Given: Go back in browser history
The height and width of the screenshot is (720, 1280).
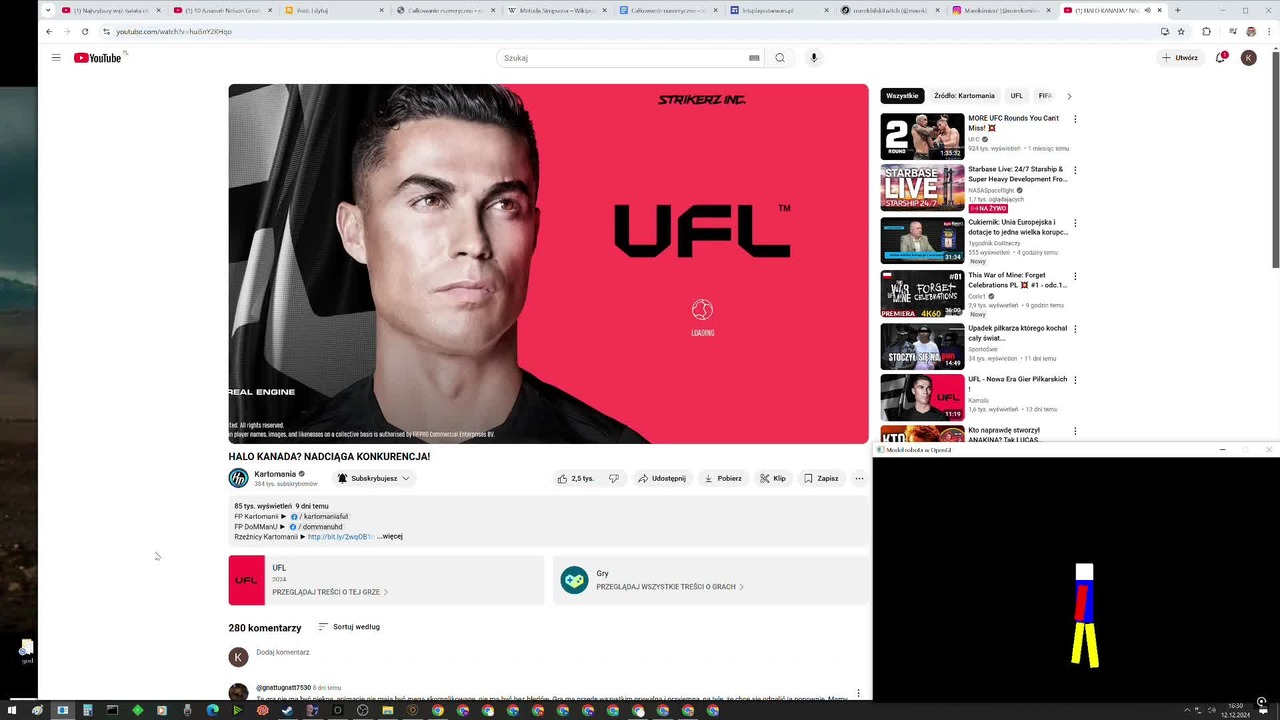Looking at the screenshot, I should point(49,31).
